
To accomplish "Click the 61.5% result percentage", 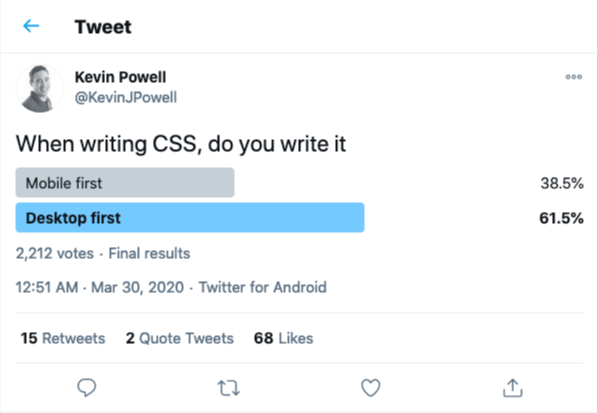I will click(x=561, y=218).
